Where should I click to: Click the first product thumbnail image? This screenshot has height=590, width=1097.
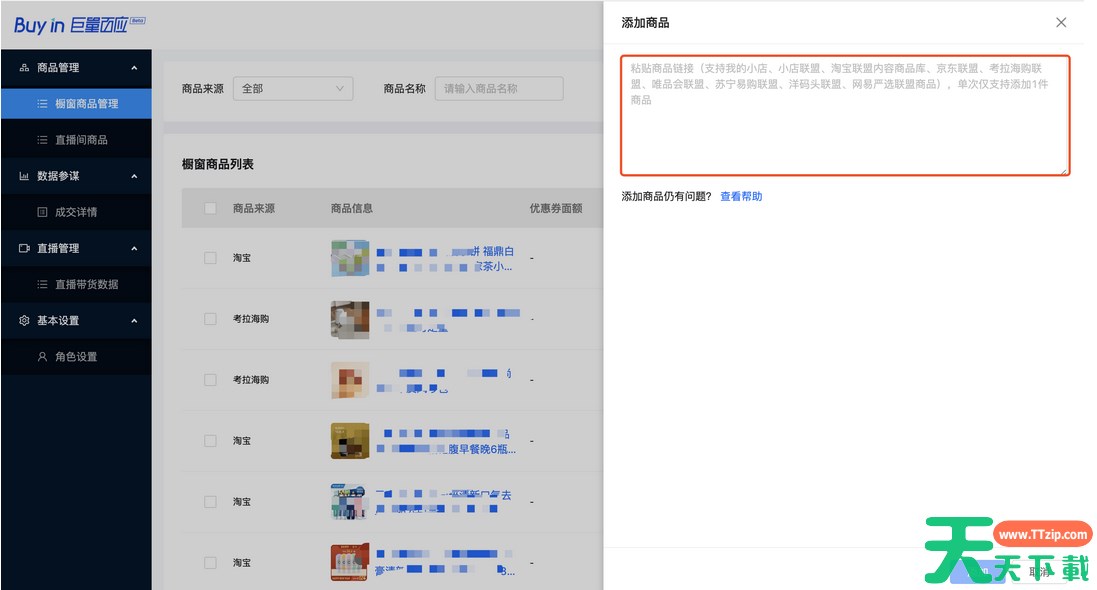[x=350, y=258]
